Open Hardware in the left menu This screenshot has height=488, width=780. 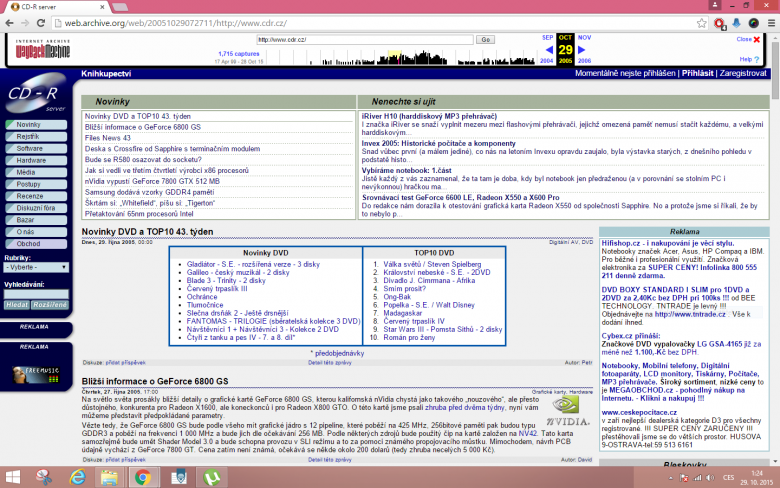pyautogui.click(x=36, y=160)
